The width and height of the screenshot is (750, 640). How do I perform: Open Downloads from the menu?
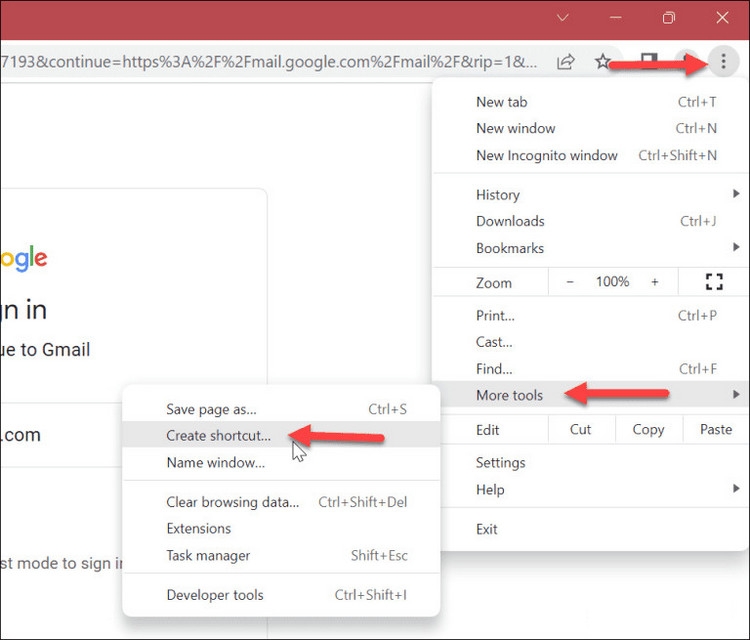pyautogui.click(x=591, y=221)
